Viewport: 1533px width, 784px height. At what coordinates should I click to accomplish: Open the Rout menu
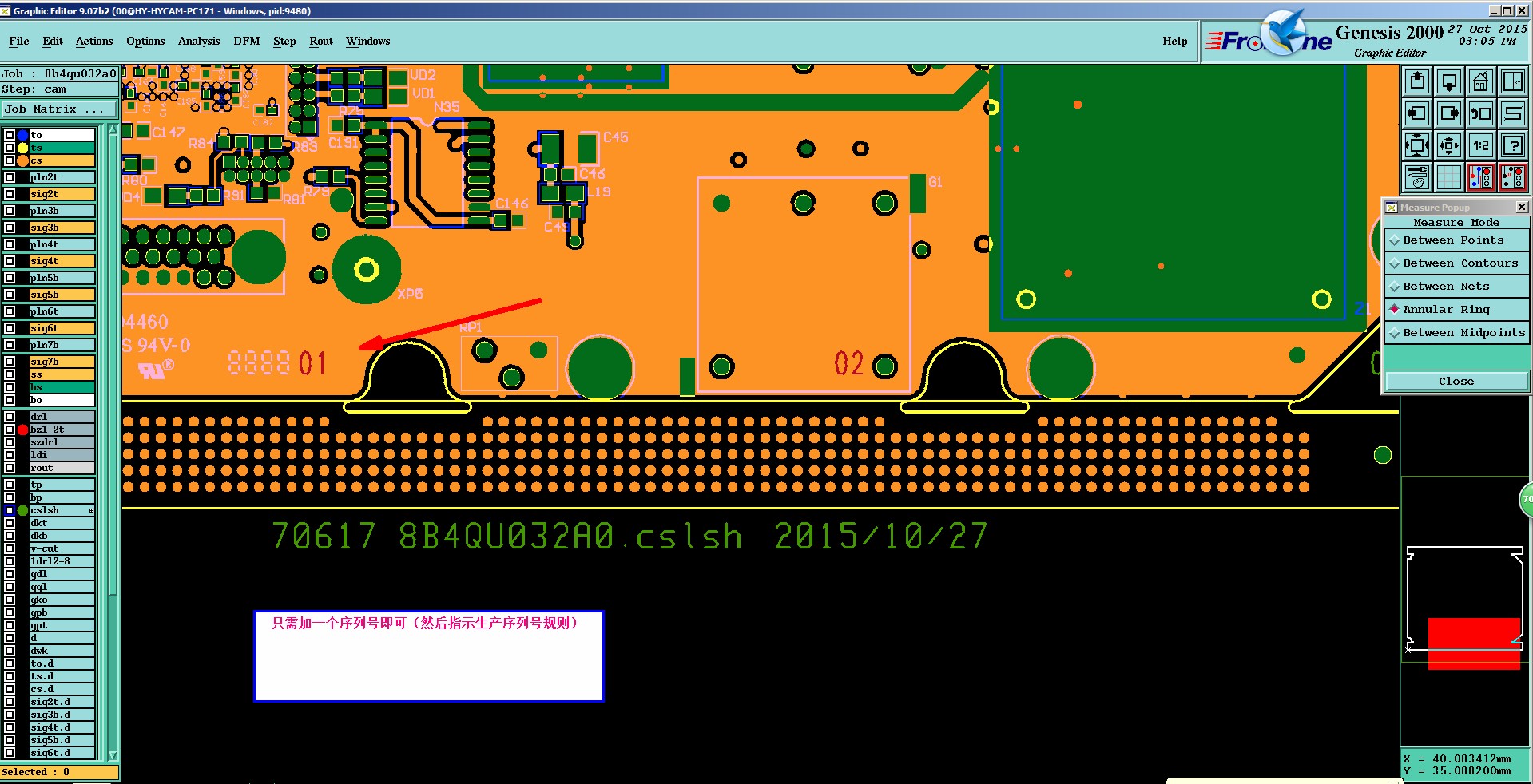[x=321, y=42]
